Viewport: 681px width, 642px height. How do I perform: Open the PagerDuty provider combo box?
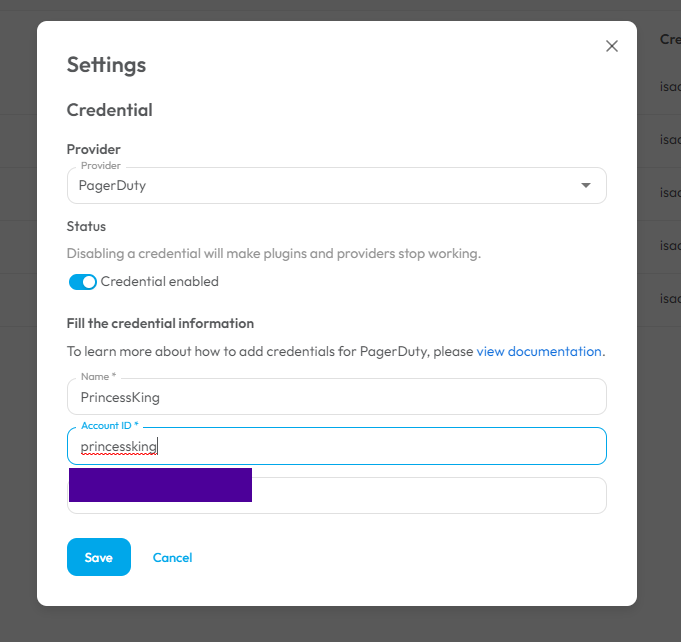pyautogui.click(x=337, y=185)
